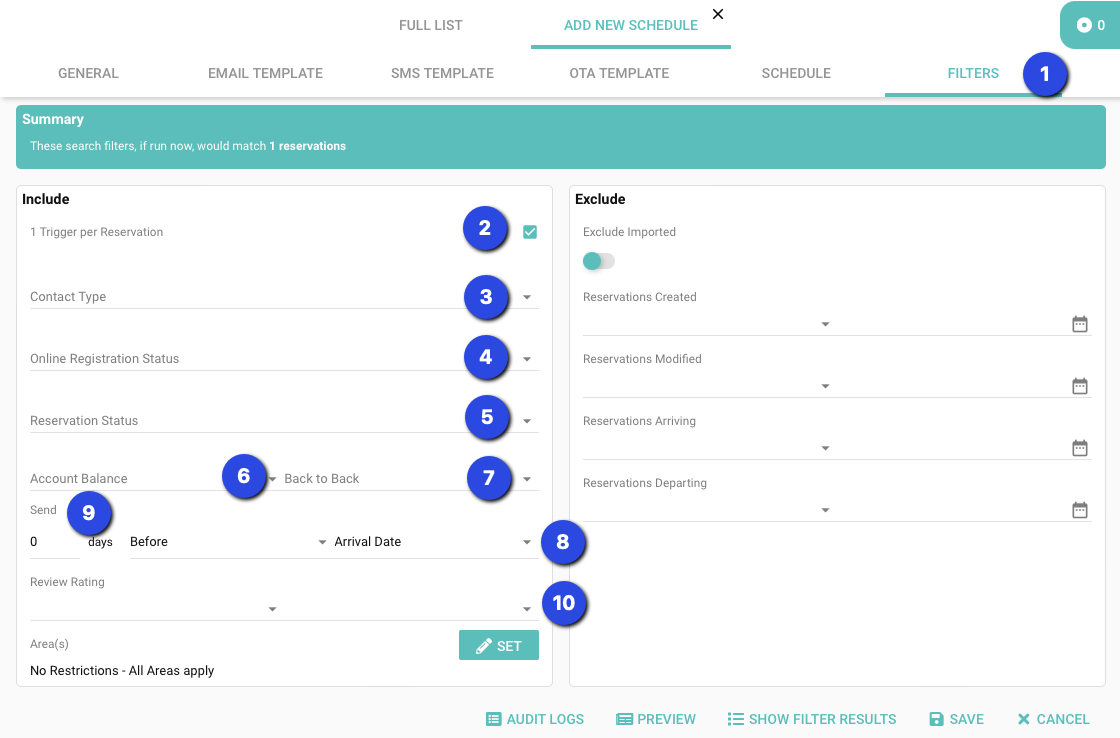Open the Online Registration Status dropdown

tap(527, 359)
